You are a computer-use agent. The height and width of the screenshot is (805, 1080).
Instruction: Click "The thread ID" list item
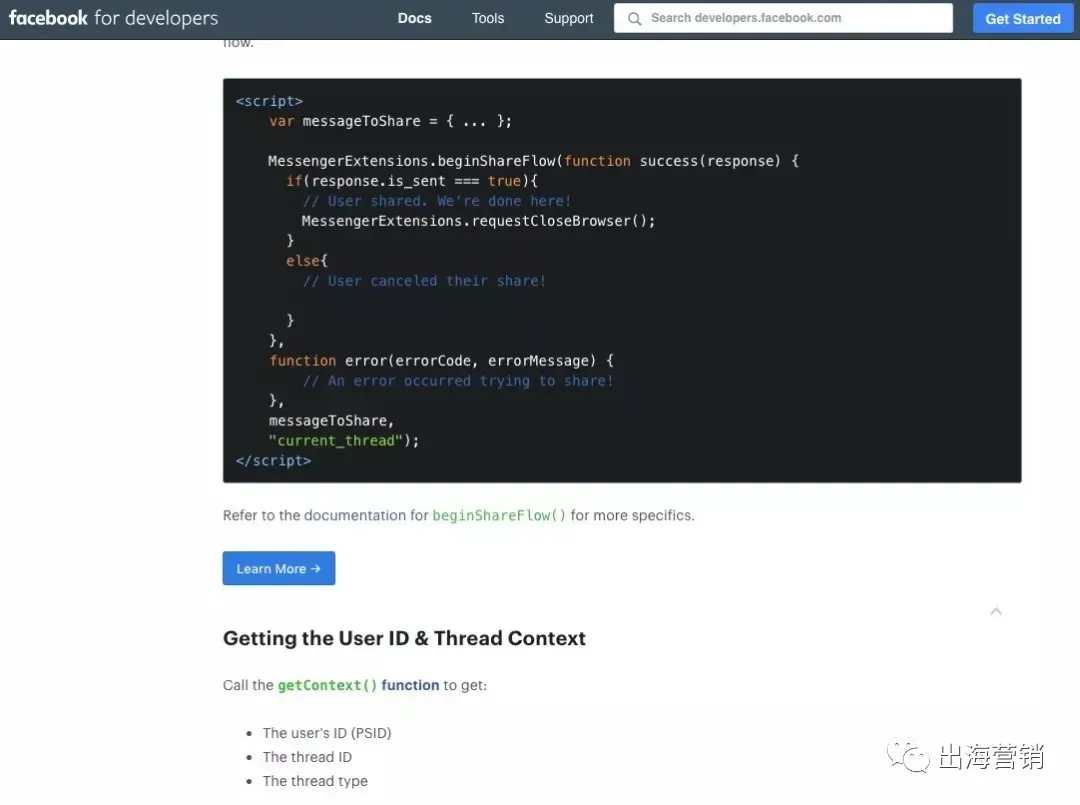pos(307,757)
